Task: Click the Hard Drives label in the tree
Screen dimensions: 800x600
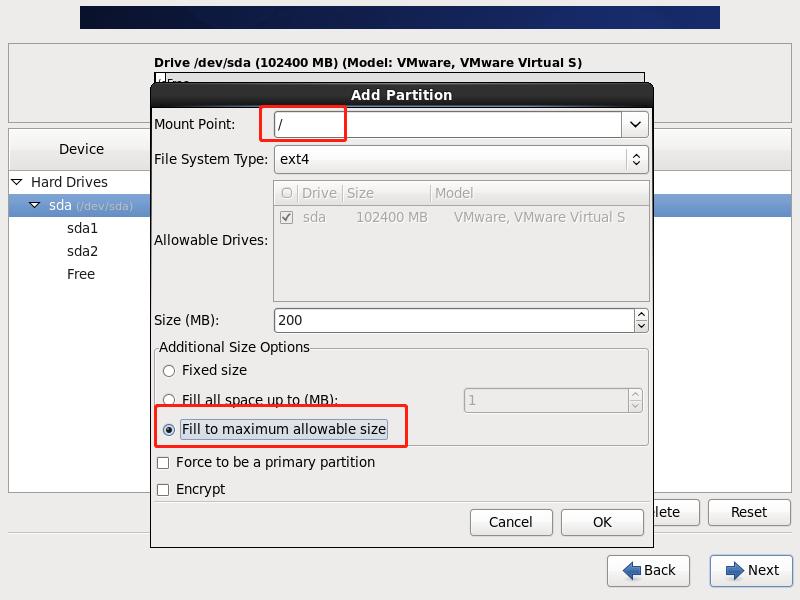Action: pos(69,182)
